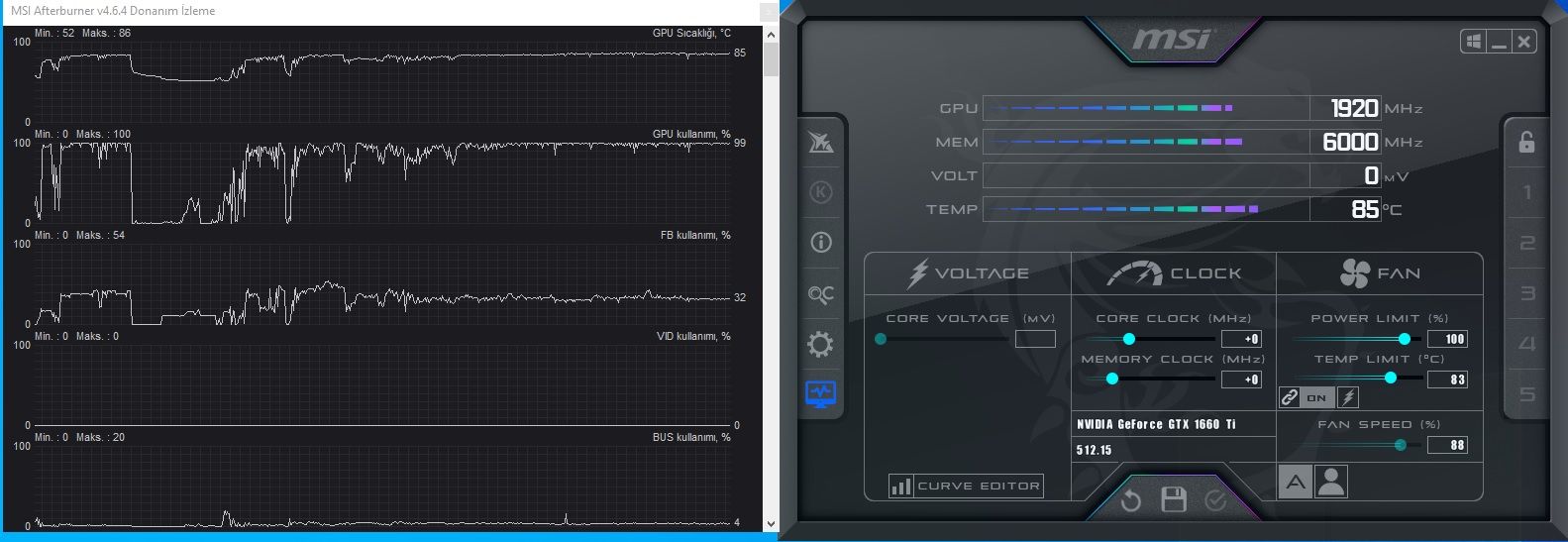Open the Curve Editor button

click(x=966, y=486)
